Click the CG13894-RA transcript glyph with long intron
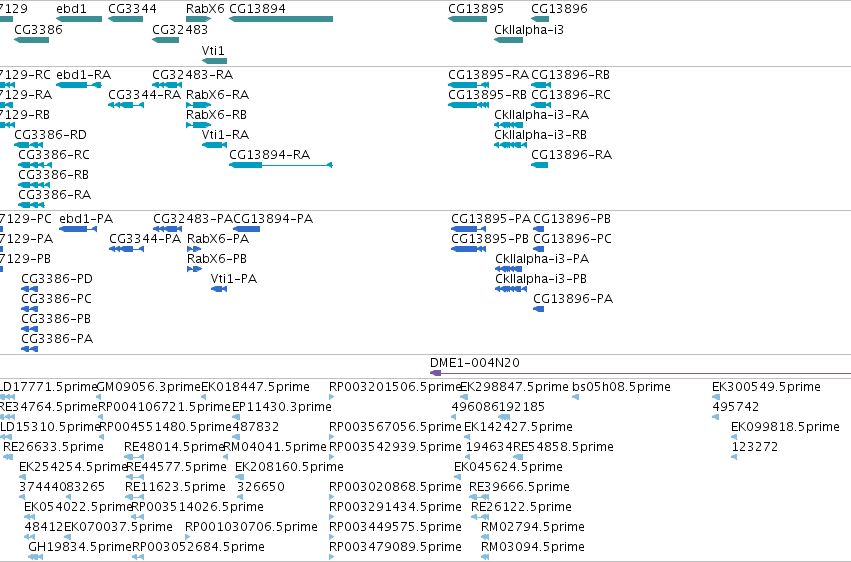The width and height of the screenshot is (851, 562). point(281,165)
